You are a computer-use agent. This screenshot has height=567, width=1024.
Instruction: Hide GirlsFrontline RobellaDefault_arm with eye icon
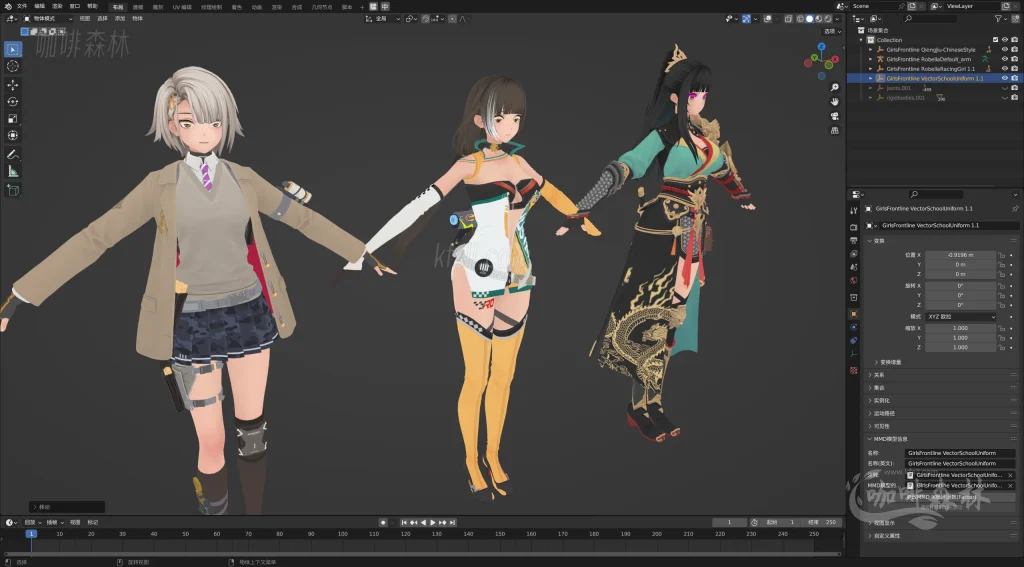click(x=1005, y=59)
